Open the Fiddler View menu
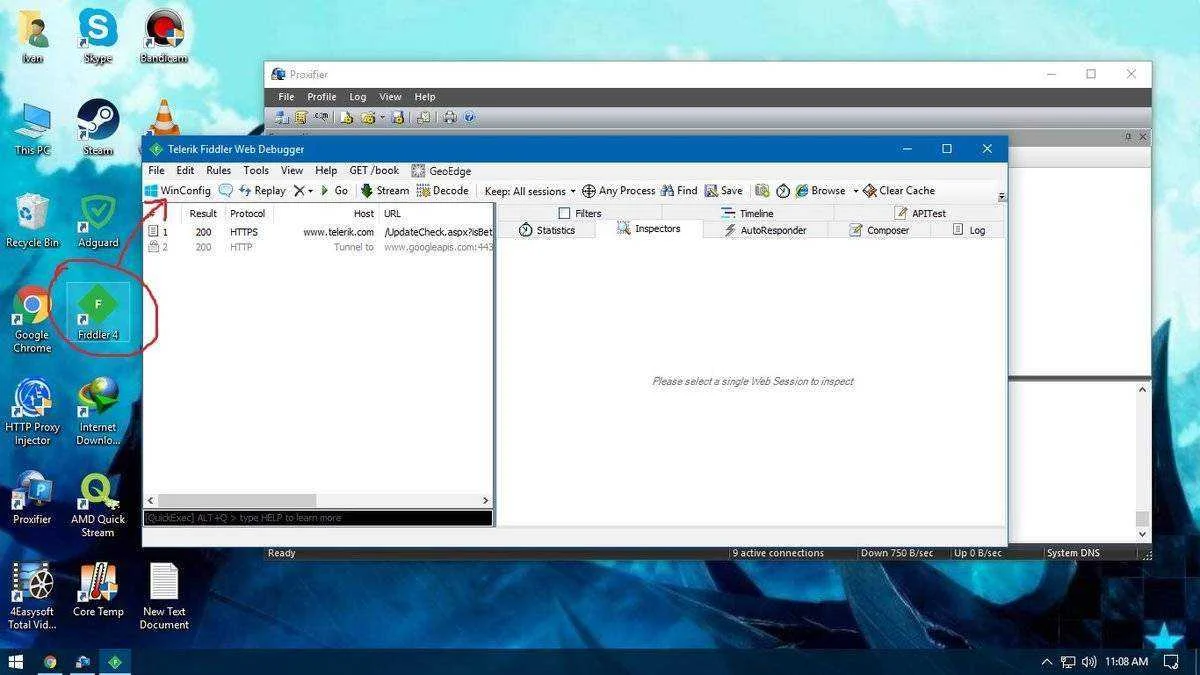This screenshot has width=1200, height=675. pos(292,171)
